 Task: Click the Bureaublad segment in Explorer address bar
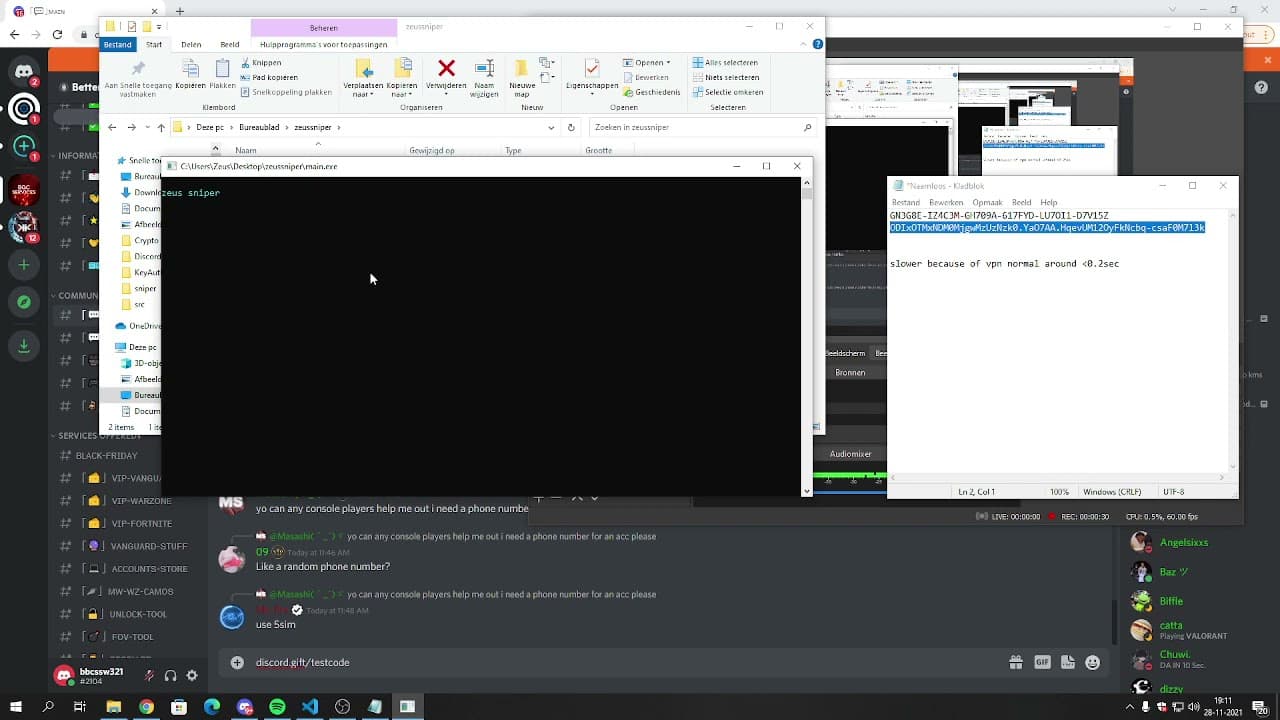(x=258, y=128)
